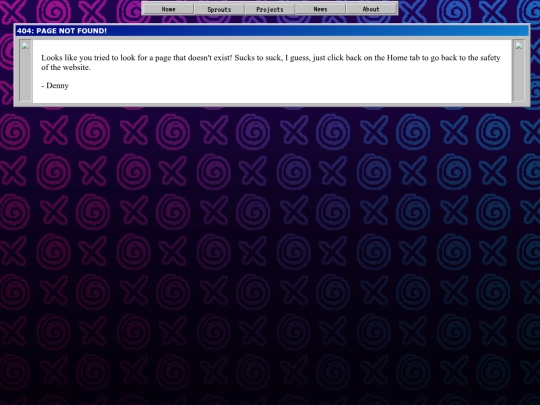Open the Sprouts tab

pyautogui.click(x=219, y=9)
